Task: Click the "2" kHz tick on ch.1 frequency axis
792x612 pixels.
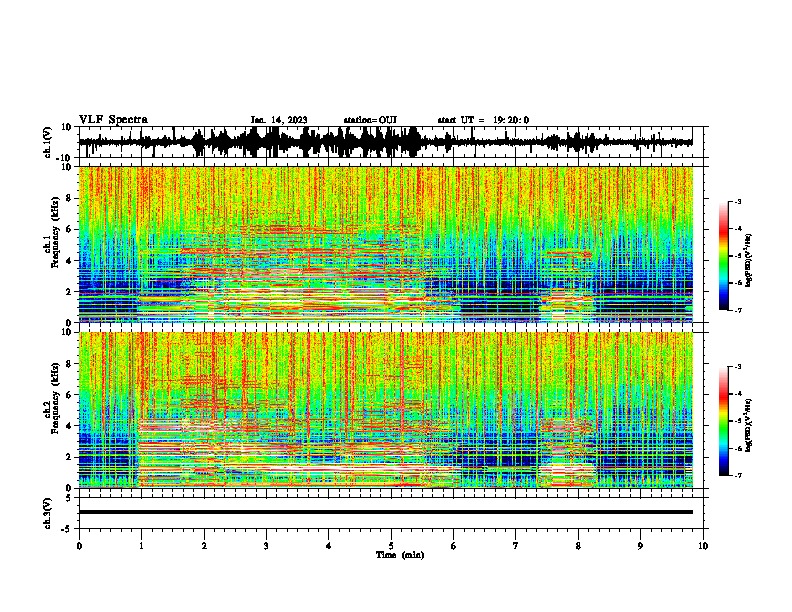Action: click(69, 292)
